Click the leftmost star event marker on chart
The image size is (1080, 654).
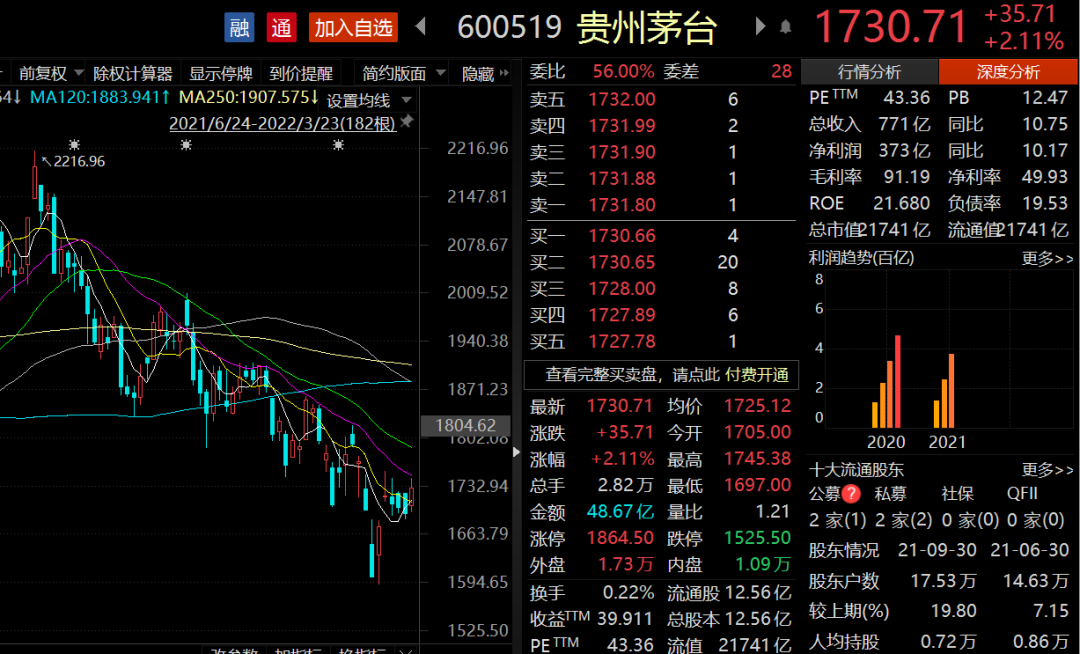pyautogui.click(x=74, y=145)
